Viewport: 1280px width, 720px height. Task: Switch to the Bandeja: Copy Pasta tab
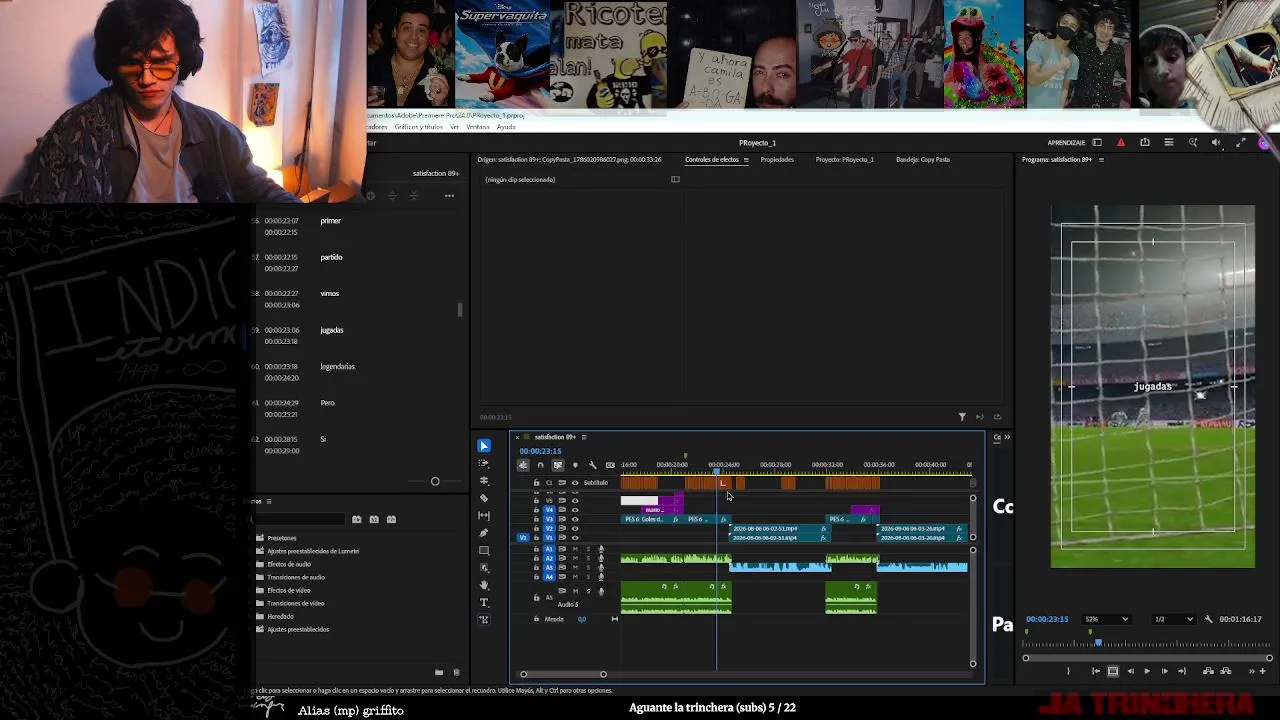[923, 160]
